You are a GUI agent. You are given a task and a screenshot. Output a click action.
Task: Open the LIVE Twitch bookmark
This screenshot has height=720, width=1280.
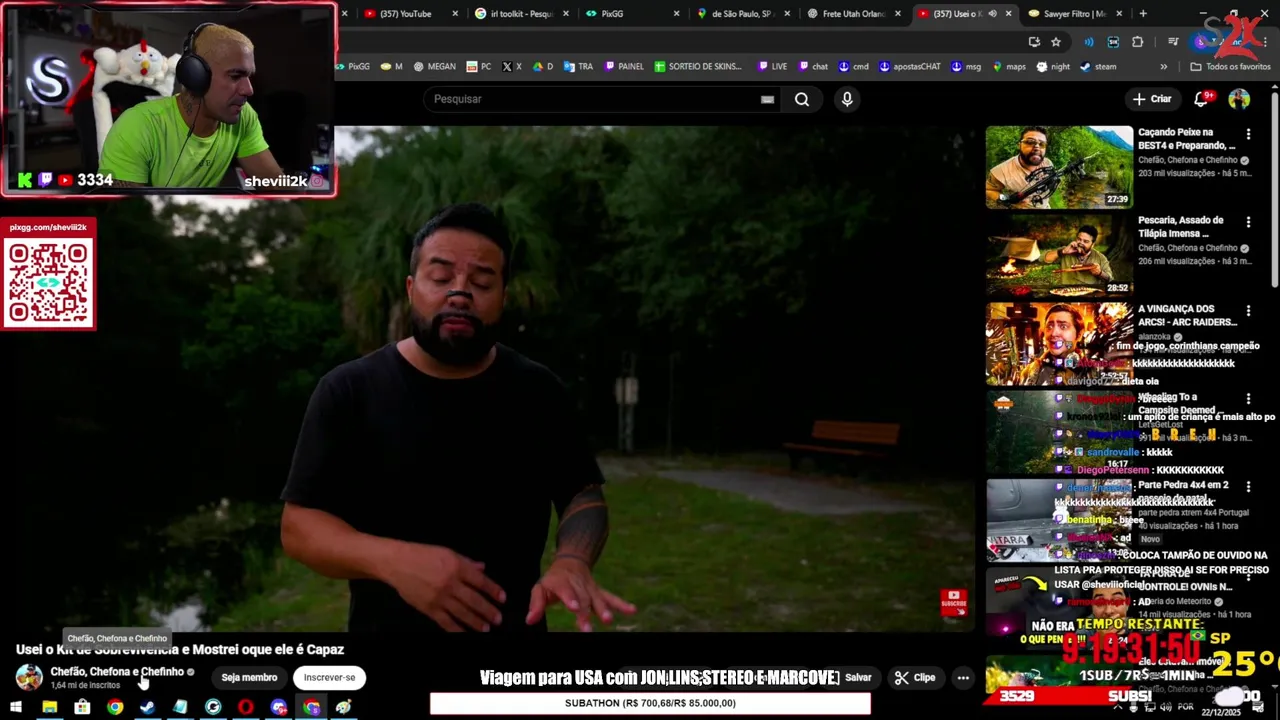pos(772,67)
